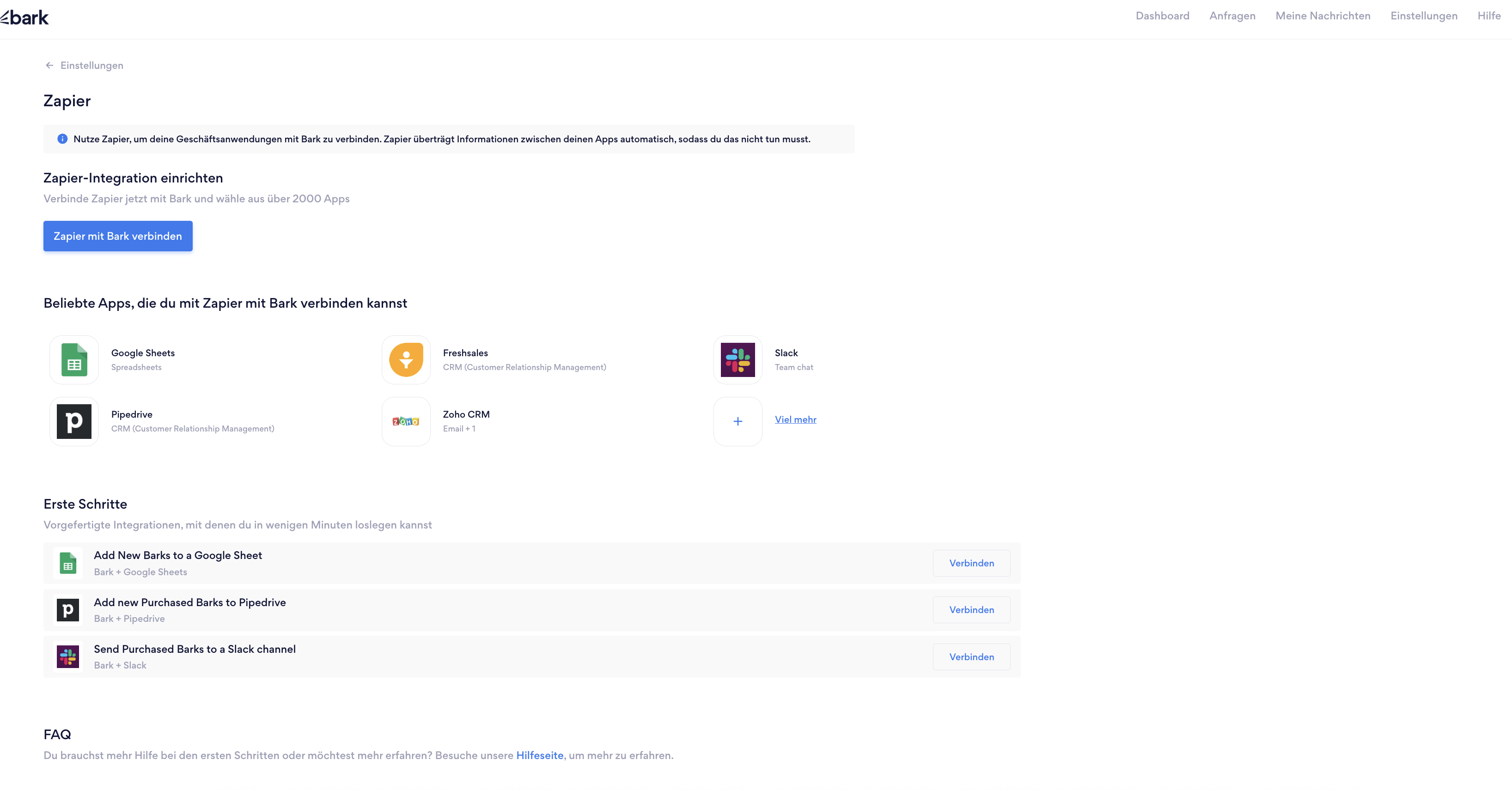Click the Zapier mit Bark verbinden button
Viewport: 1512px width, 790px height.
click(x=118, y=236)
